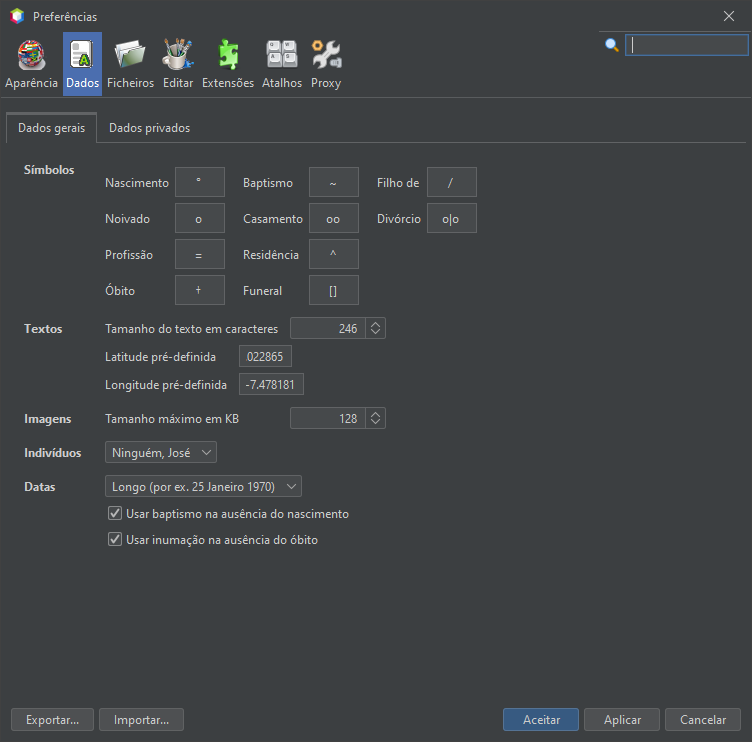Switch to the Editar preferences section
This screenshot has width=752, height=742.
178,64
